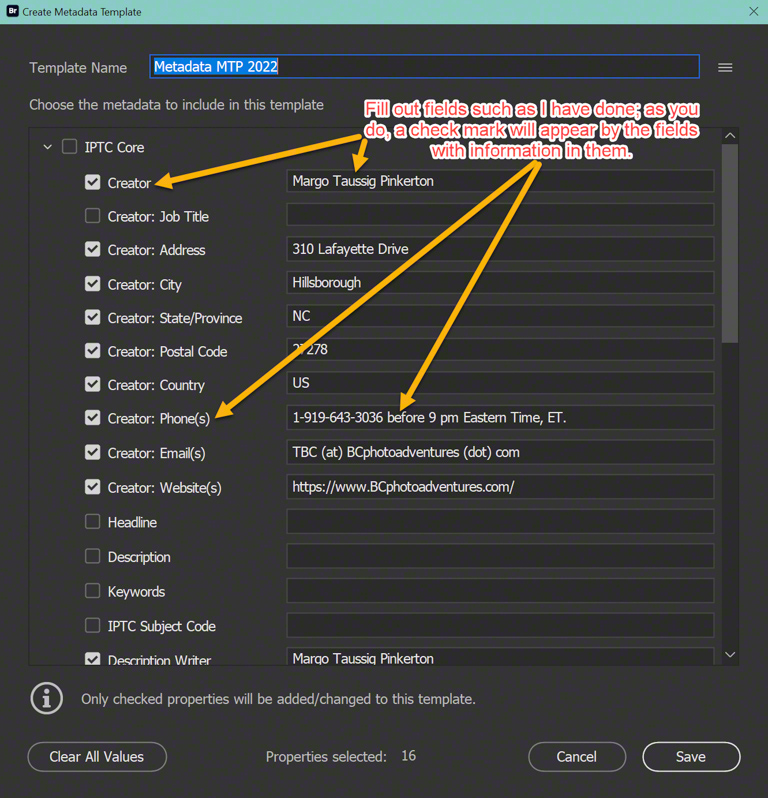Edit the 310 Lafayette Drive address field
The width and height of the screenshot is (768, 798).
pos(500,249)
